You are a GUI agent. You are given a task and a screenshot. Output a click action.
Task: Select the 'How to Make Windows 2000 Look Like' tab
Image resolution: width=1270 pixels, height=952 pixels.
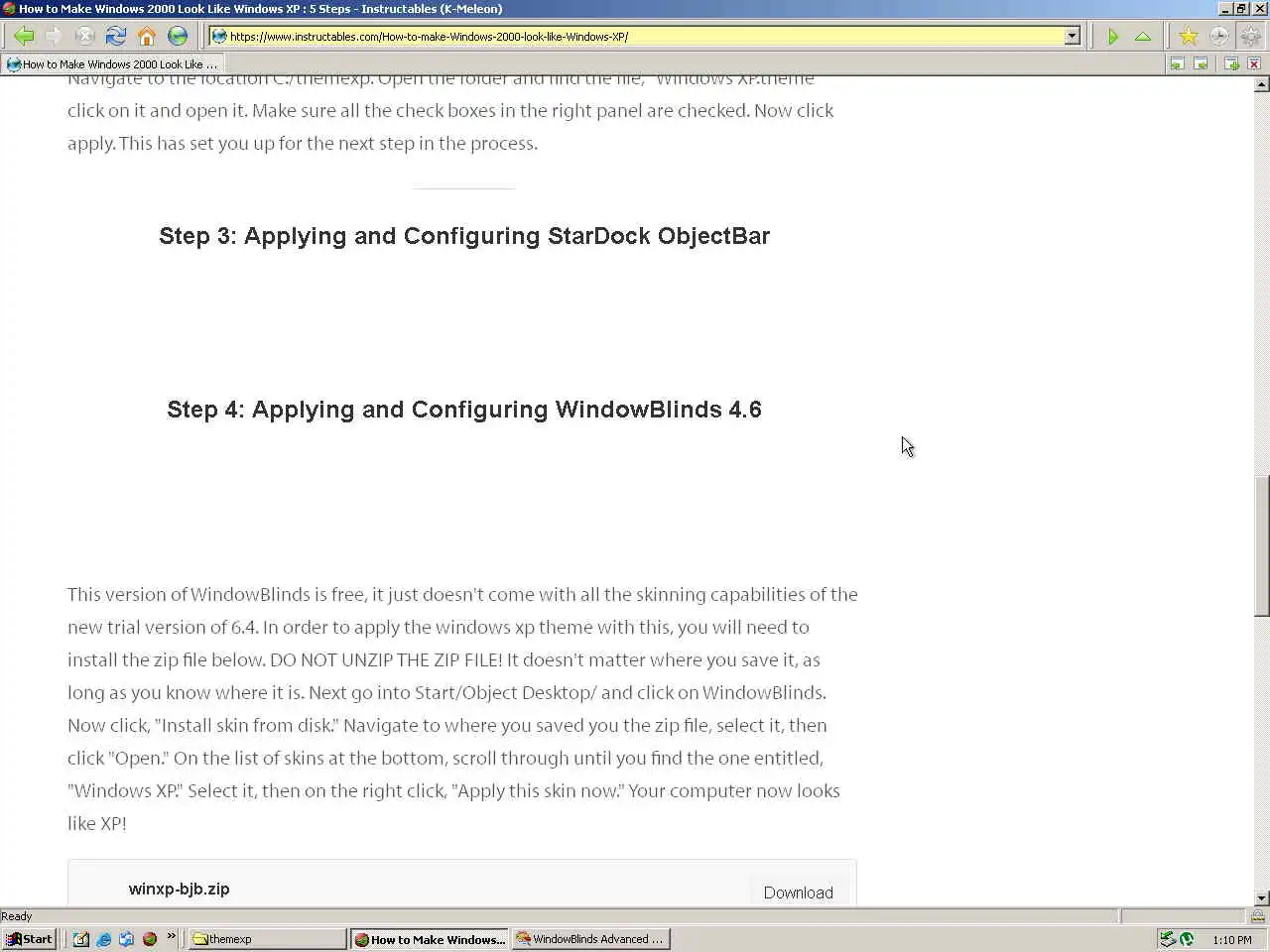click(112, 63)
